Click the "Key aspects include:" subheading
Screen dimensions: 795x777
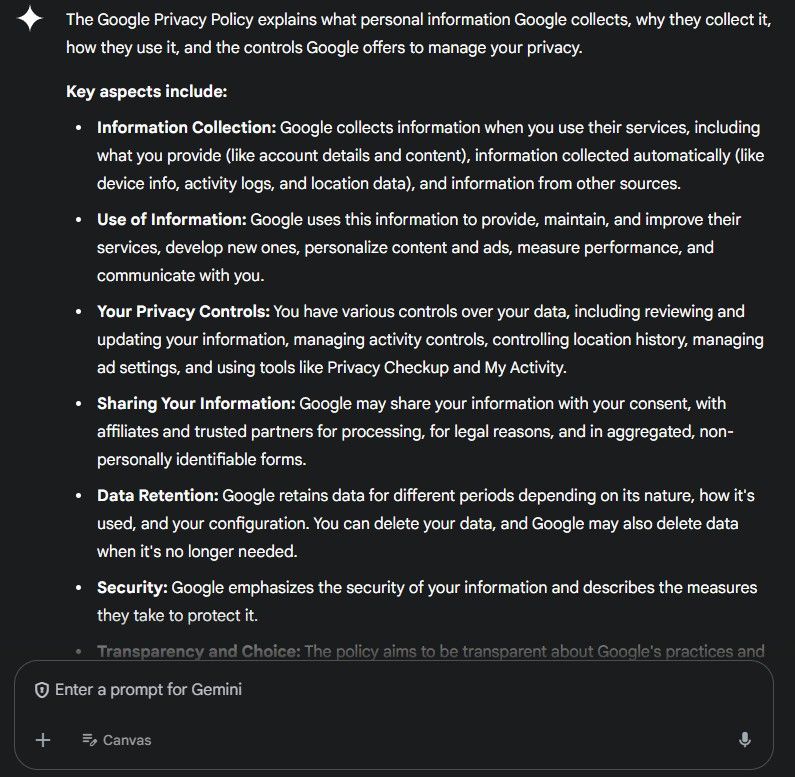(146, 92)
